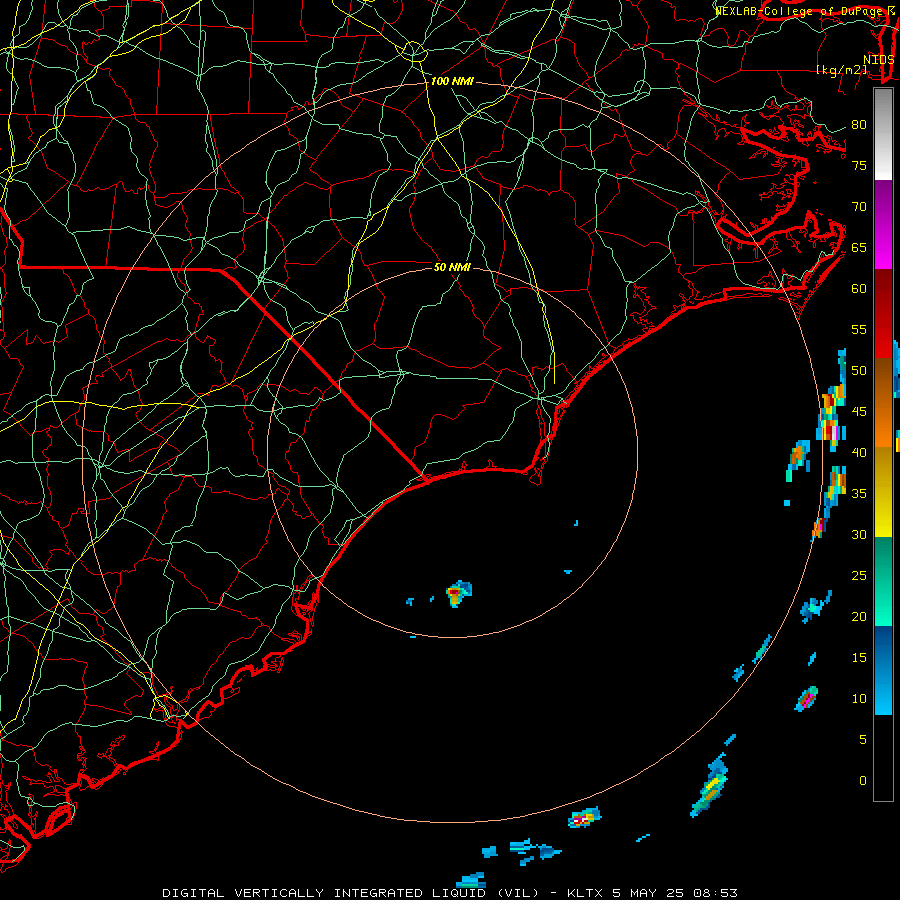Click the 20 value on the VIL scale

tap(859, 617)
